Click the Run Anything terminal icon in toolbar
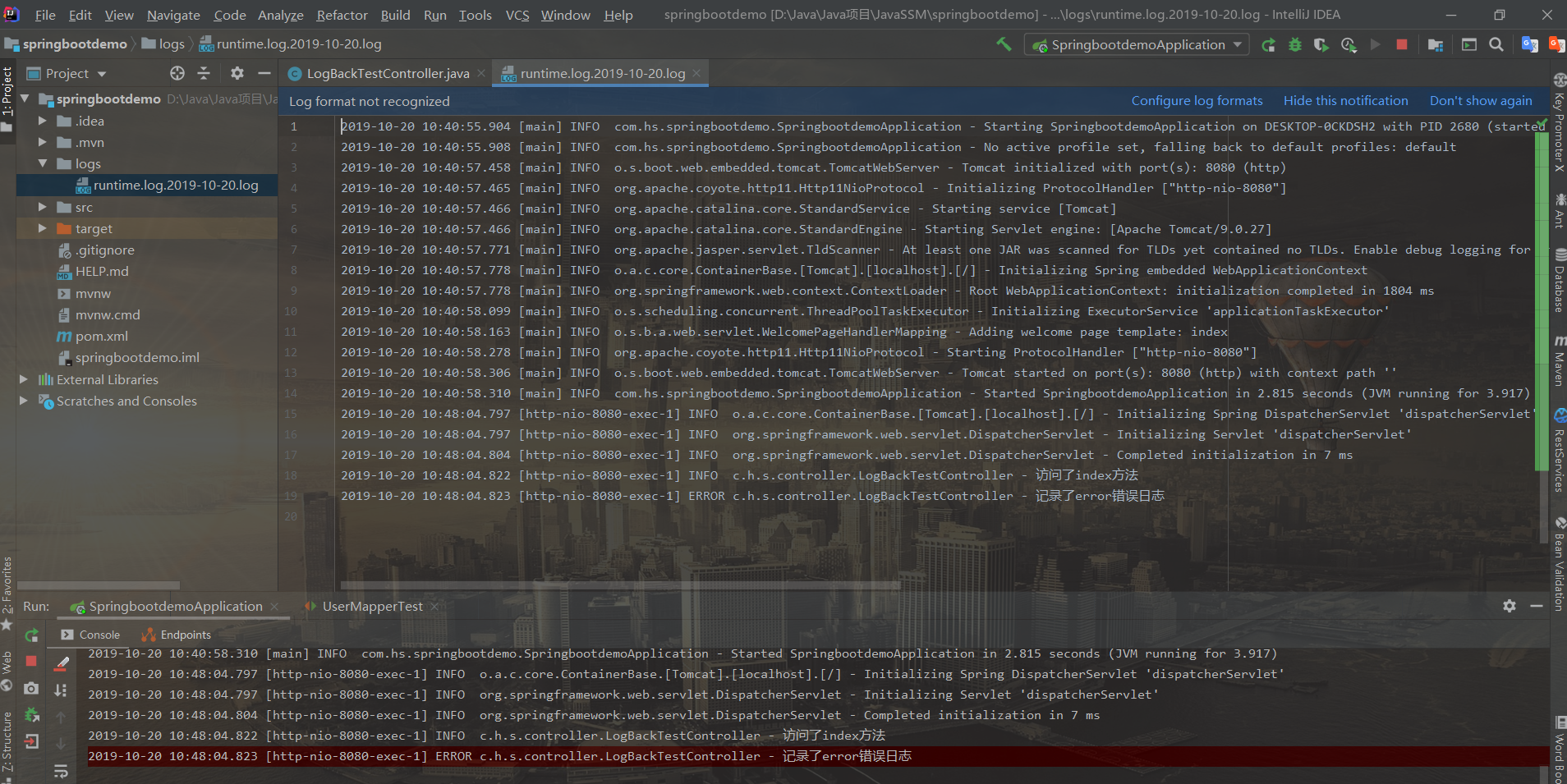 1469,44
